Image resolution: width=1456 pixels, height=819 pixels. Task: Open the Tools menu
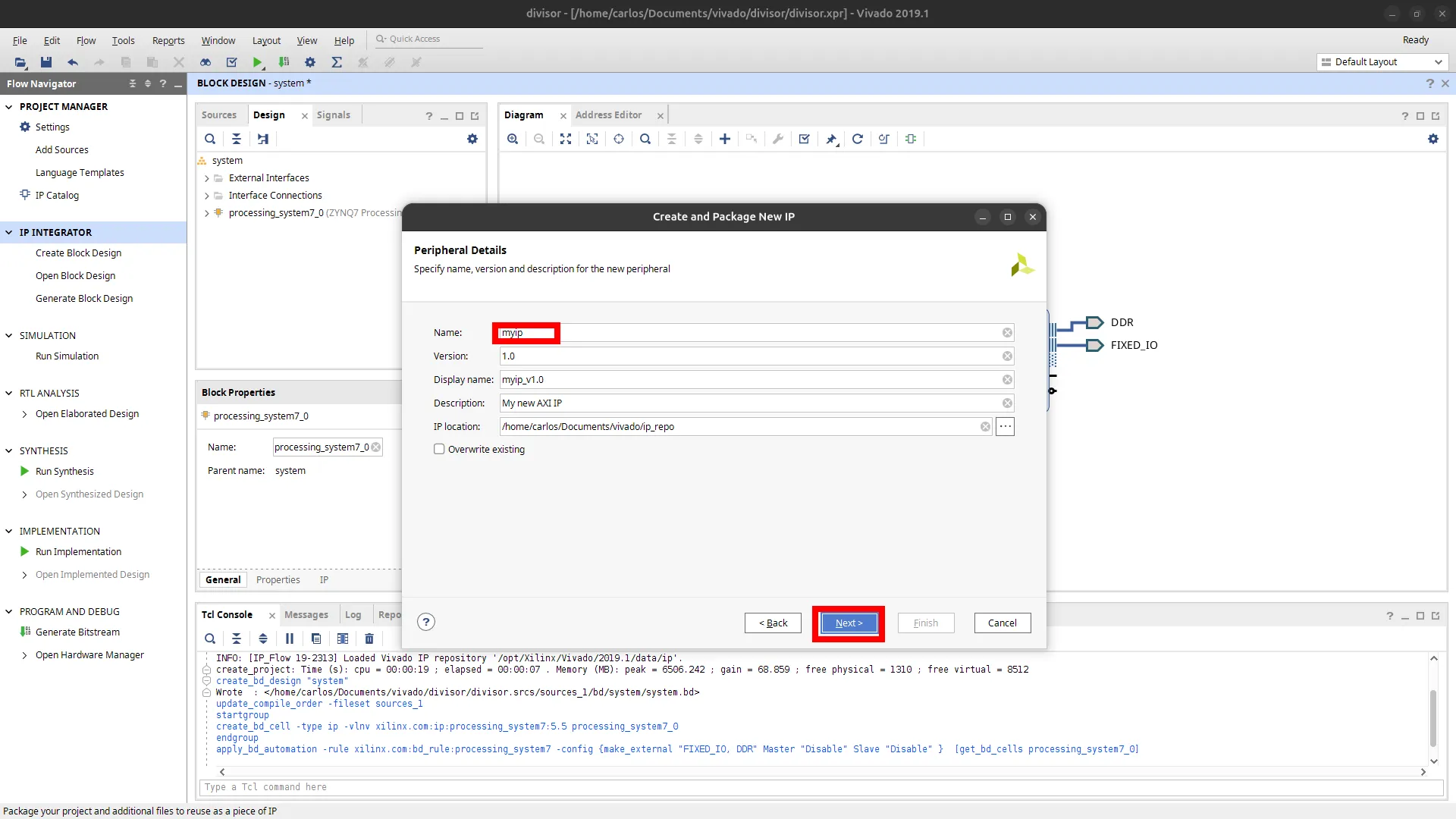(x=123, y=40)
